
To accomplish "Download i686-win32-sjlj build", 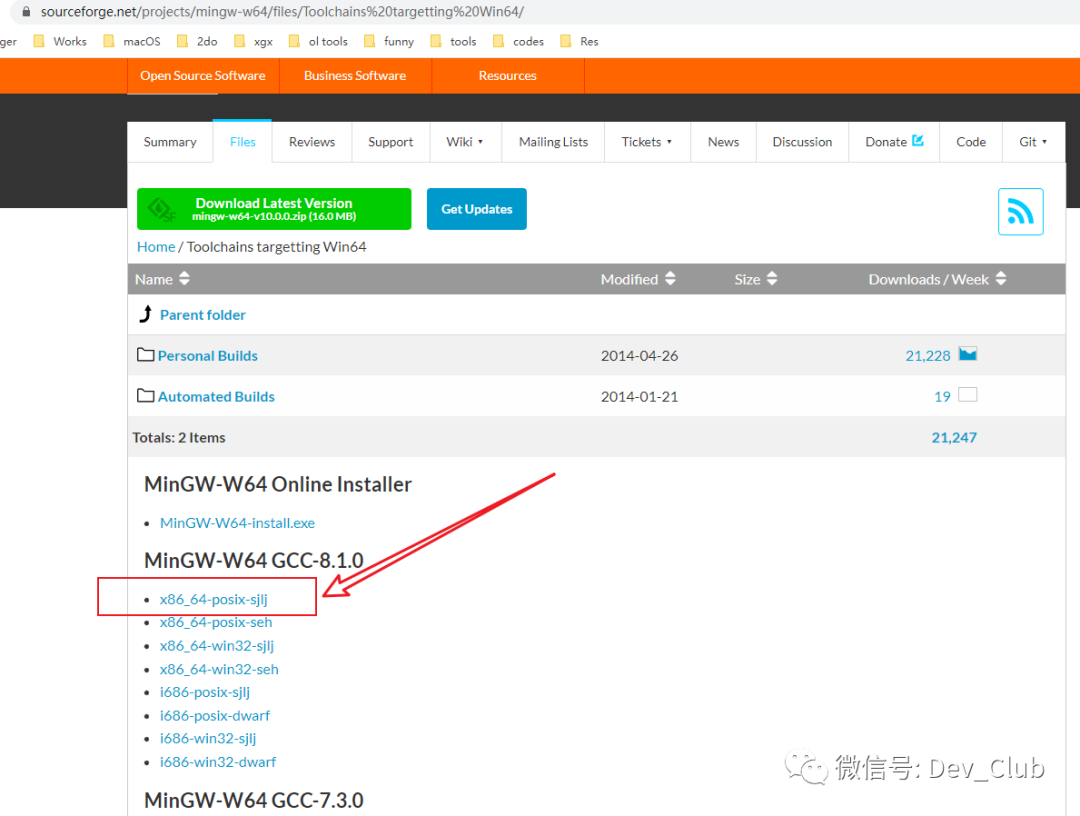I will [x=207, y=738].
